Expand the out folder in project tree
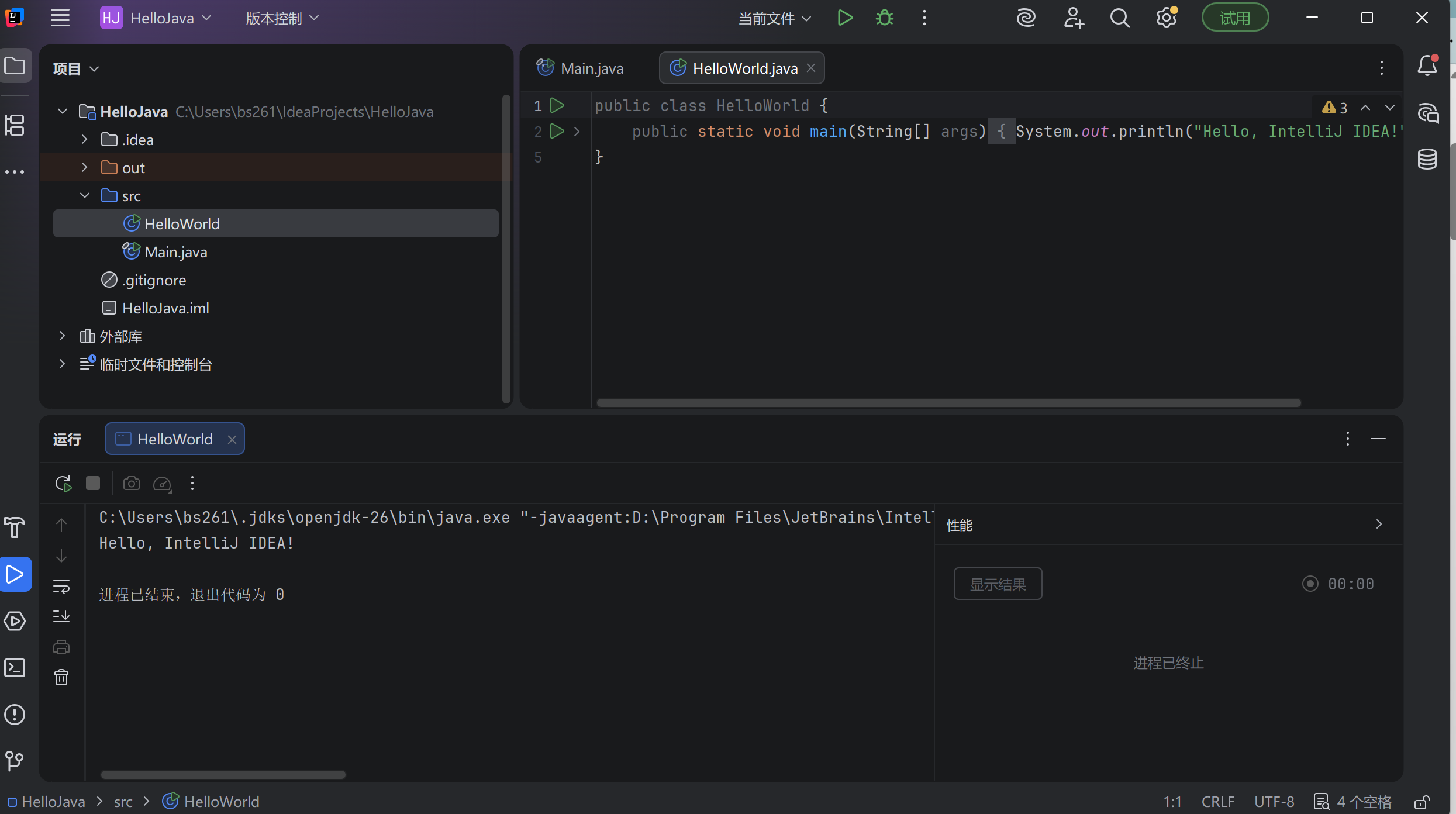This screenshot has width=1456, height=814. pyautogui.click(x=84, y=168)
